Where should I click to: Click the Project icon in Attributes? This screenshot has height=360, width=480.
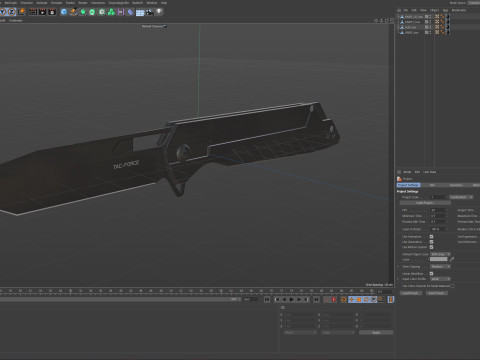click(x=399, y=179)
